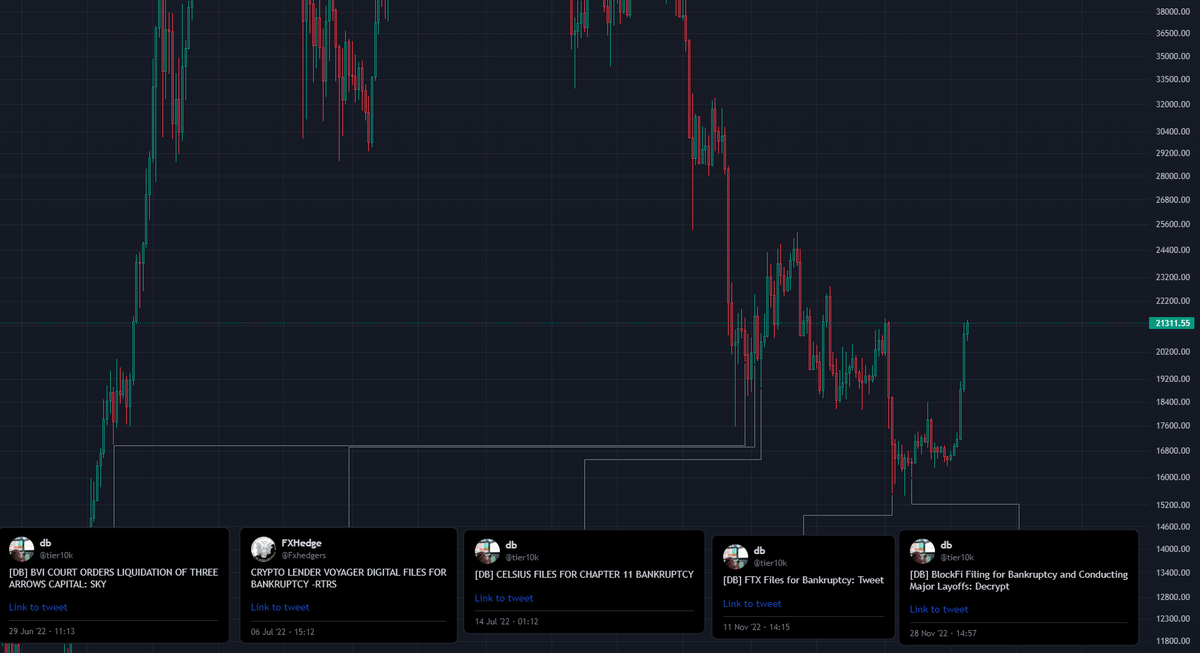The image size is (1200, 653).
Task: Open the FTX bankruptcy tweet link
Action: pyautogui.click(x=752, y=604)
